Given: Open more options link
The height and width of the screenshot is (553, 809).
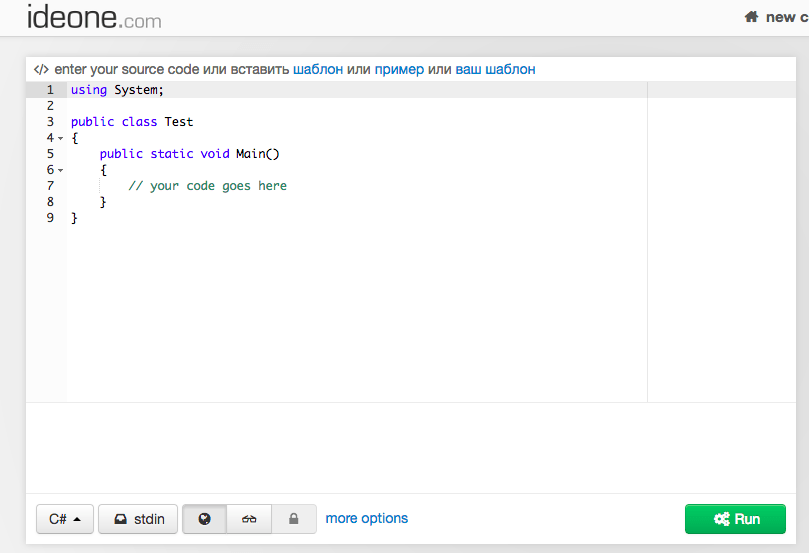Looking at the screenshot, I should pyautogui.click(x=367, y=518).
